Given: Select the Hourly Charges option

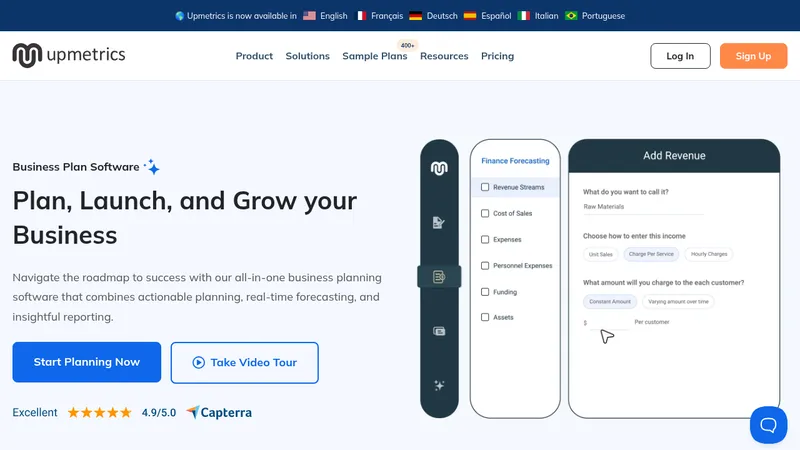Looking at the screenshot, I should [709, 254].
